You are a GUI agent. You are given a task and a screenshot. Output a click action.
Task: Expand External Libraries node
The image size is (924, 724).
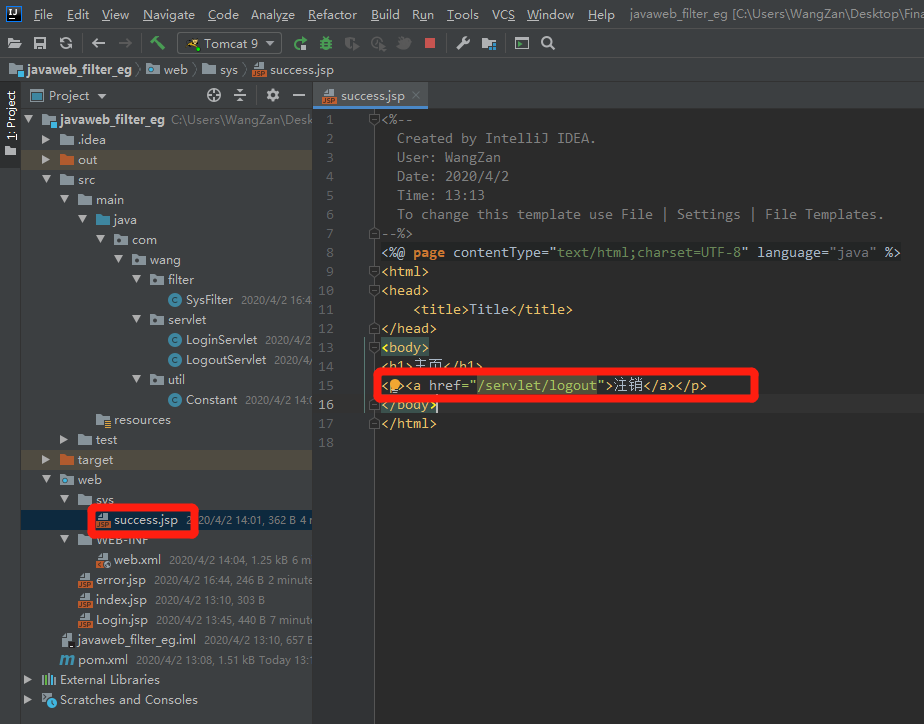pos(28,679)
